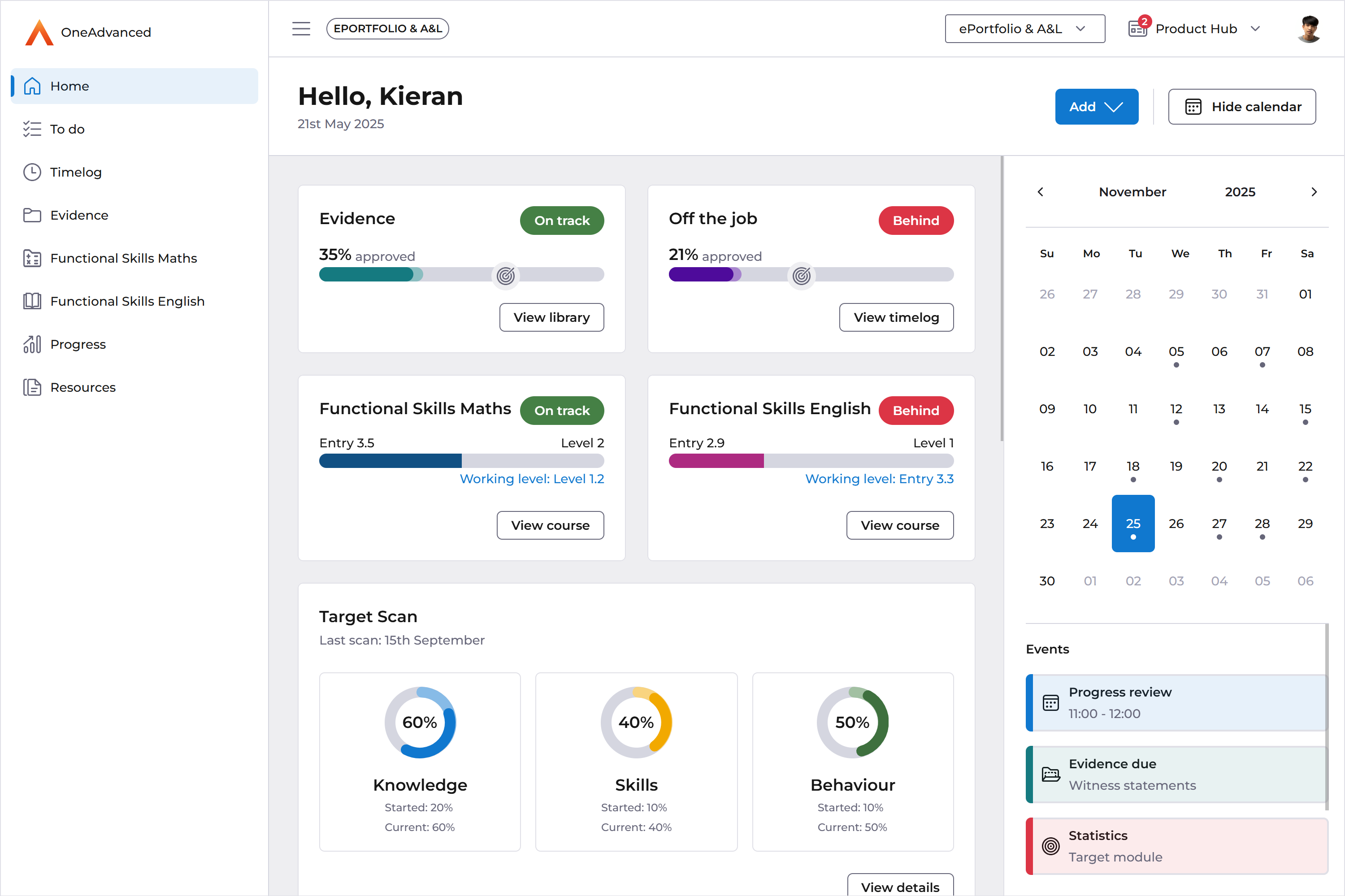Go to previous month in calendar

click(1040, 192)
